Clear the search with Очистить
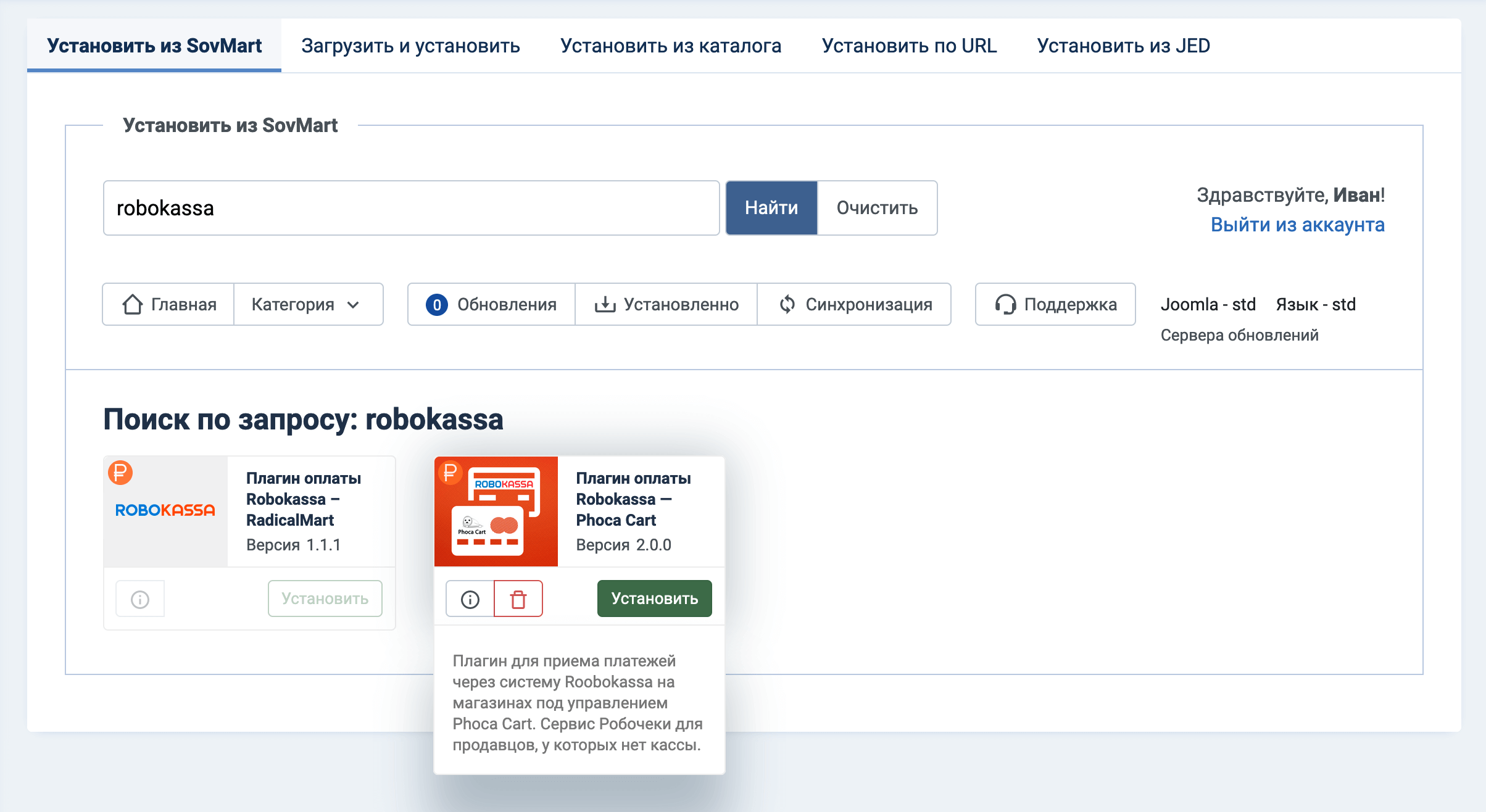This screenshot has width=1486, height=812. tap(876, 208)
